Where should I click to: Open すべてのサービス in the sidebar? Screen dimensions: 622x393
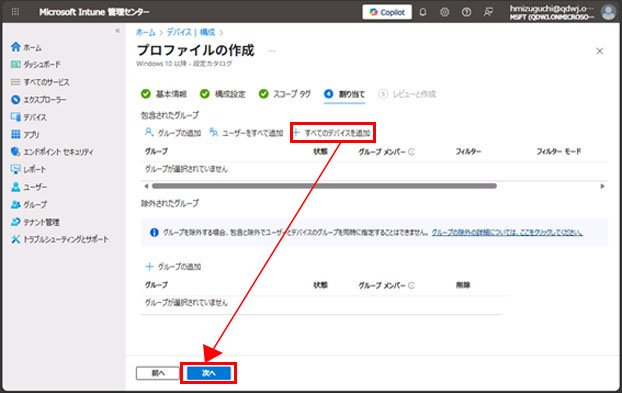point(40,82)
